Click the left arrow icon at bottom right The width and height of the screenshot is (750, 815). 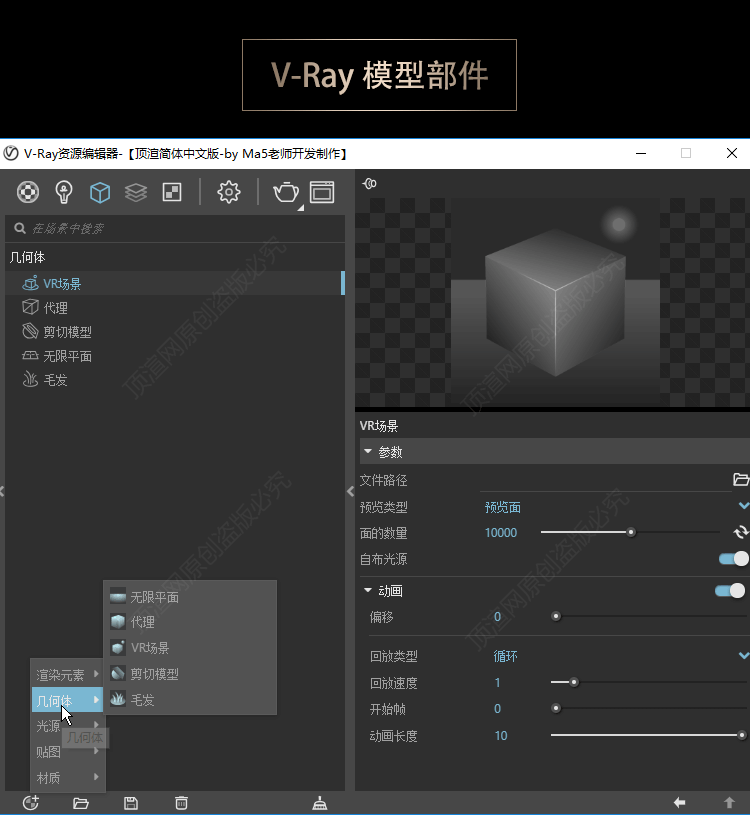(679, 803)
